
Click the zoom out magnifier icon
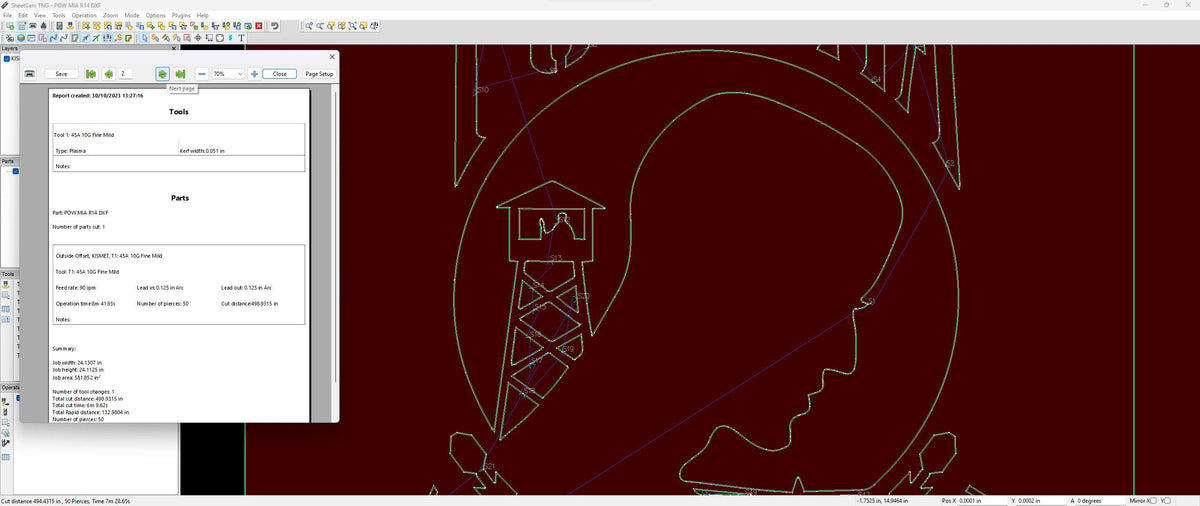click(x=320, y=26)
